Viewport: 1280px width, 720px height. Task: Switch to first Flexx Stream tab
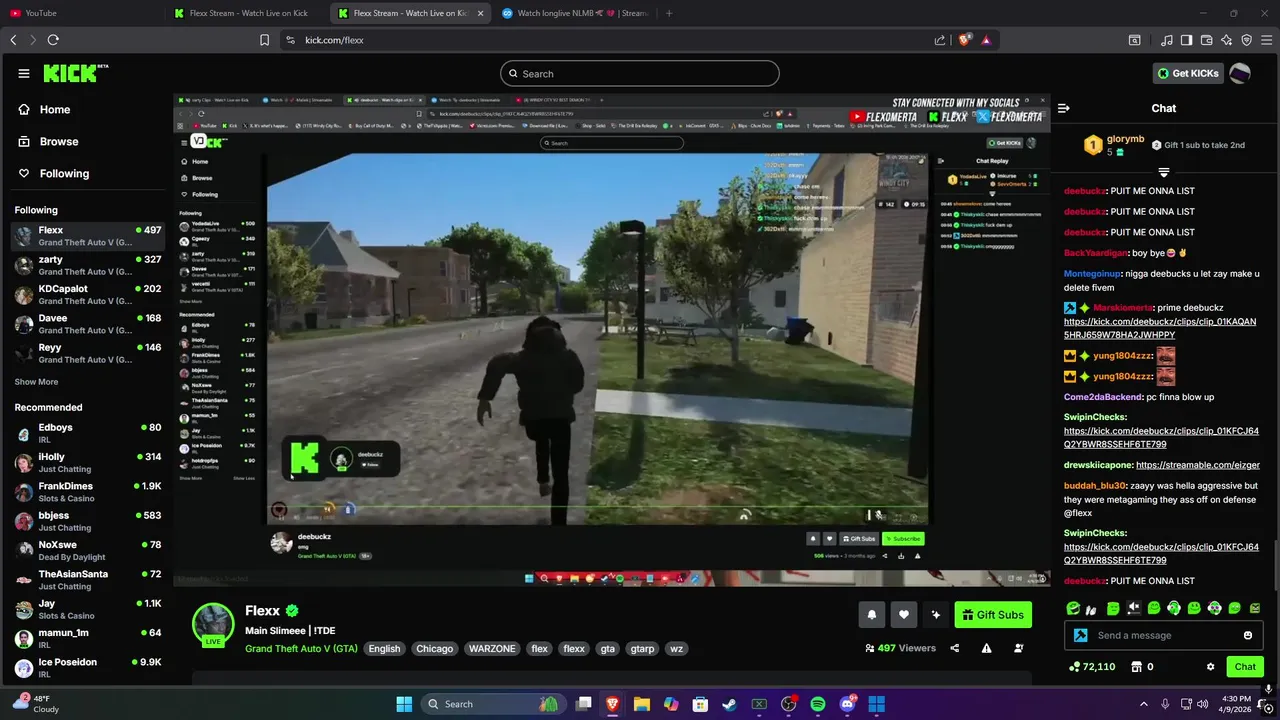point(245,13)
